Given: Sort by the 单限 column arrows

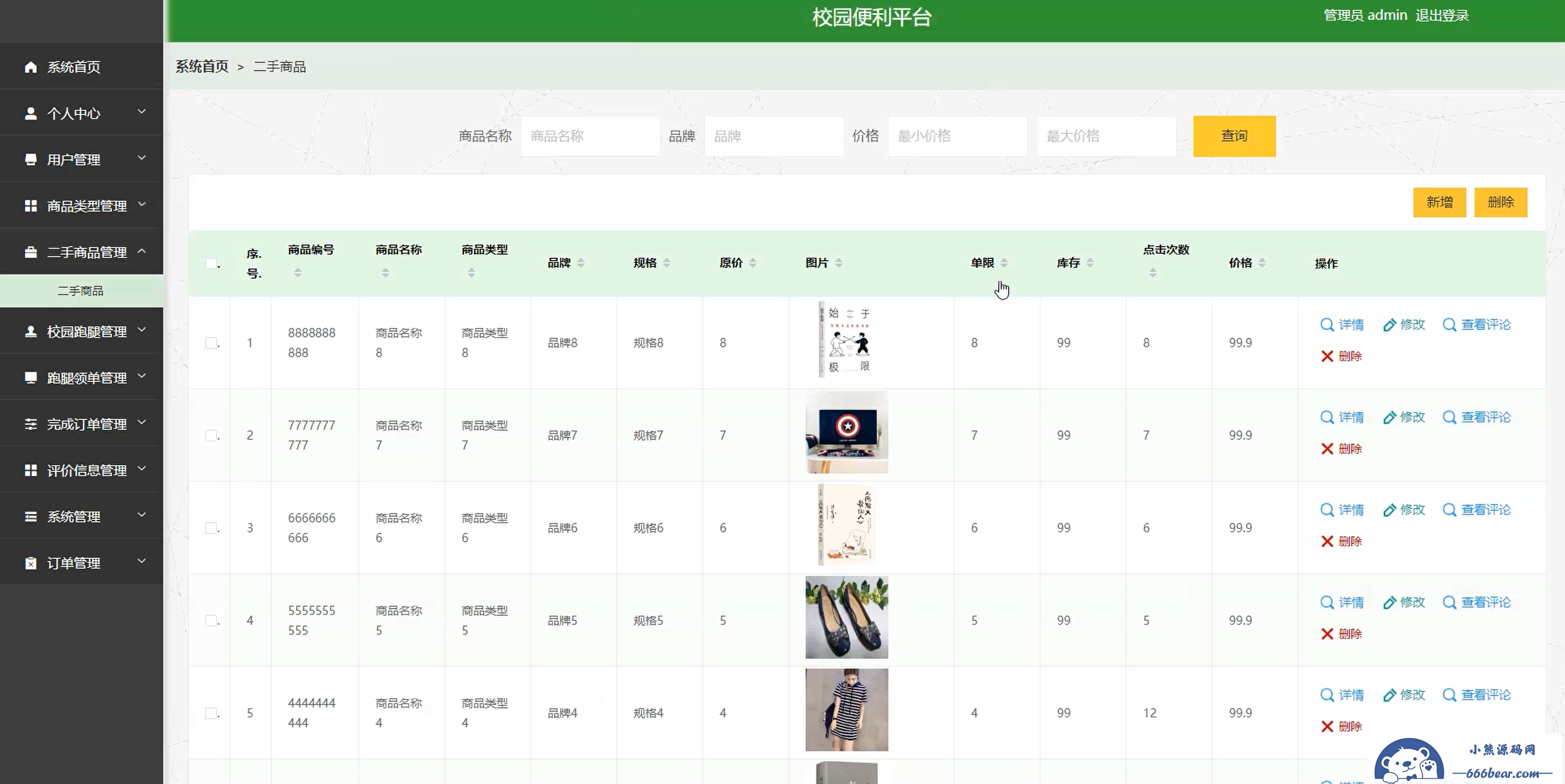Looking at the screenshot, I should 1004,263.
